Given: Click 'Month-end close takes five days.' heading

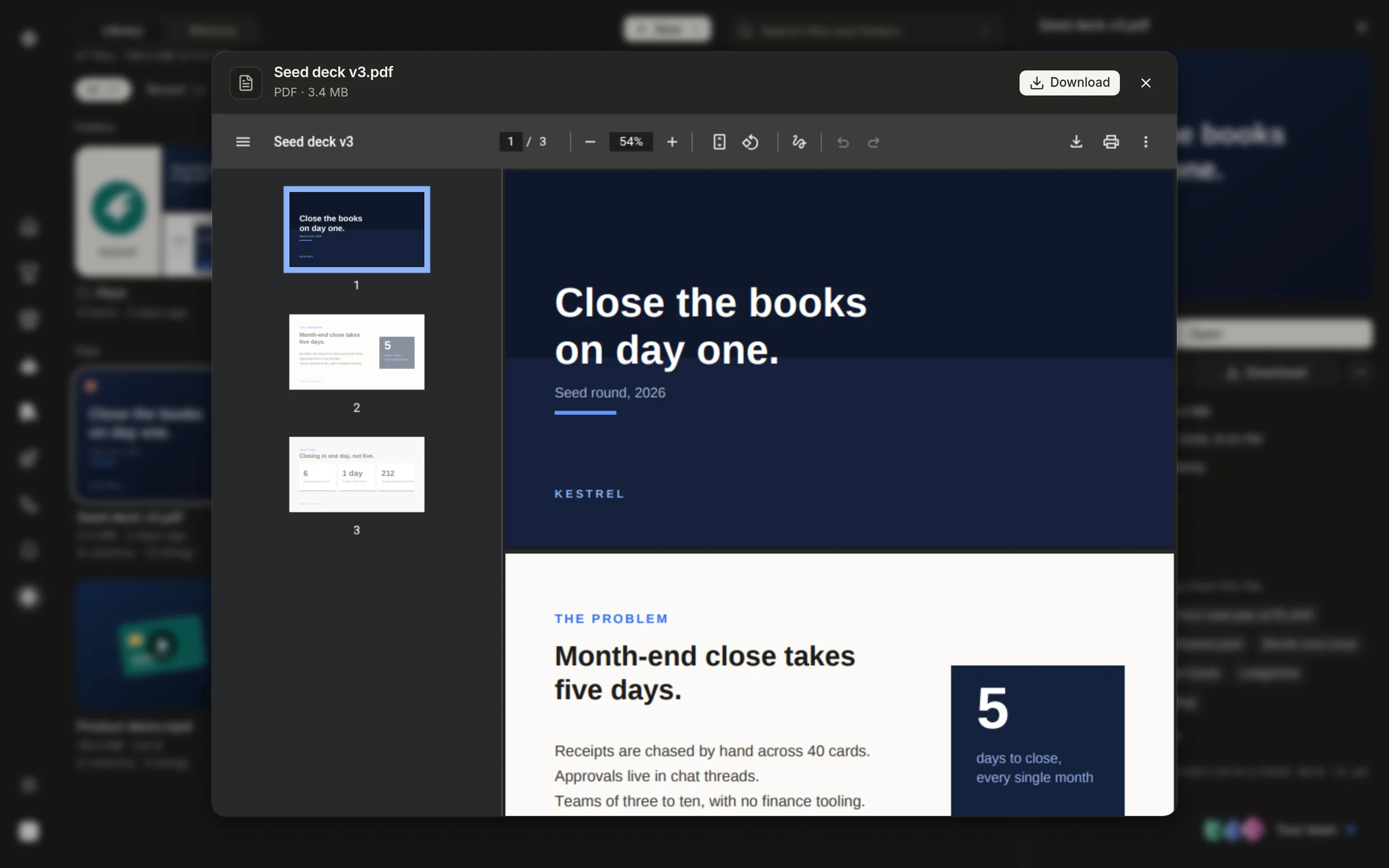Looking at the screenshot, I should pos(704,673).
